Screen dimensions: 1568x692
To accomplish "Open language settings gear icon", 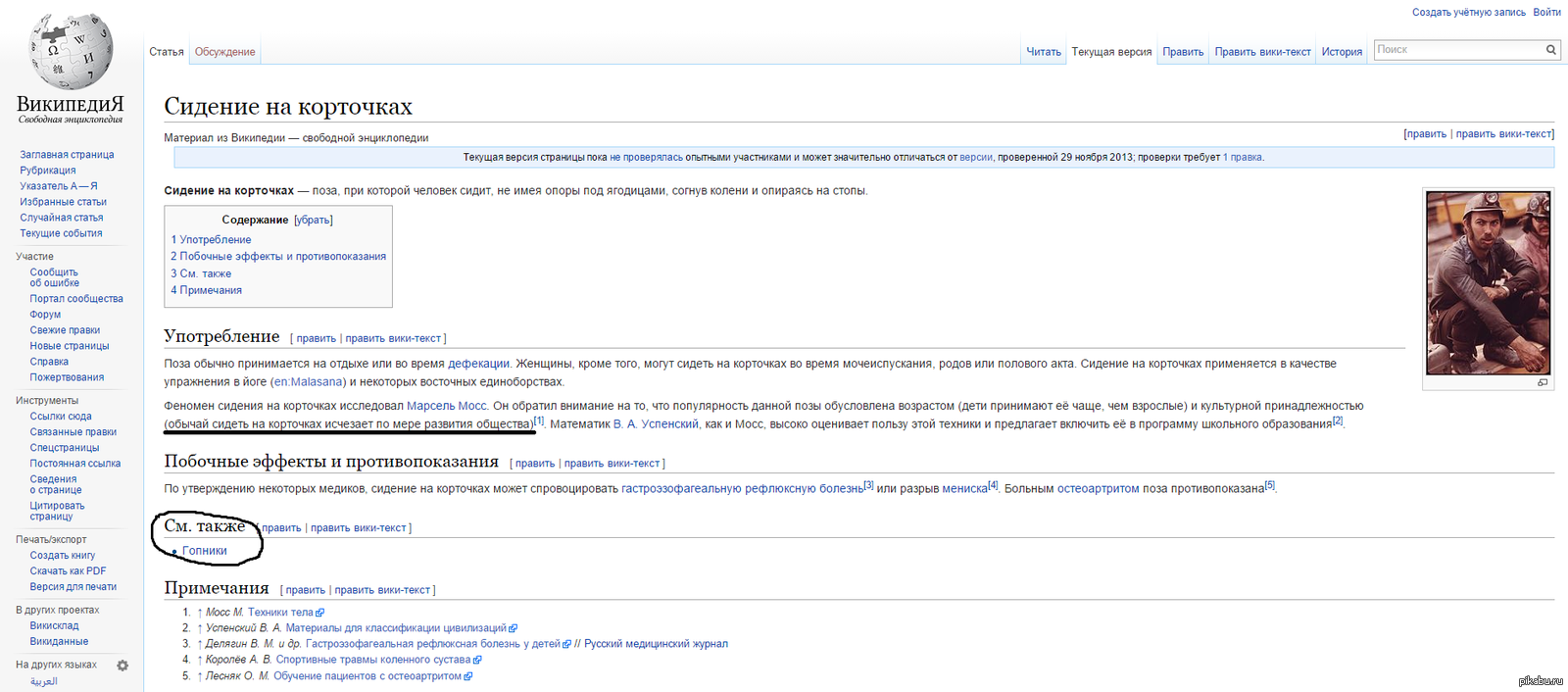I will pos(122,666).
